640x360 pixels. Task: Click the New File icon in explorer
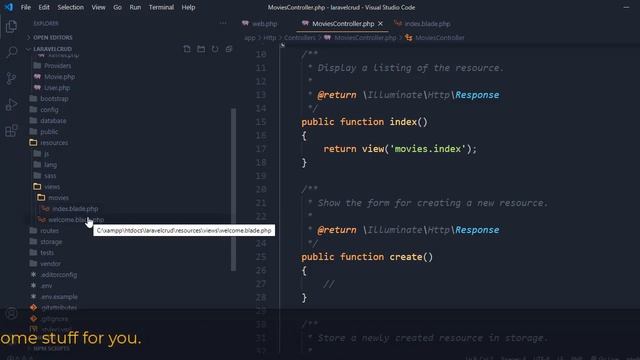point(187,49)
